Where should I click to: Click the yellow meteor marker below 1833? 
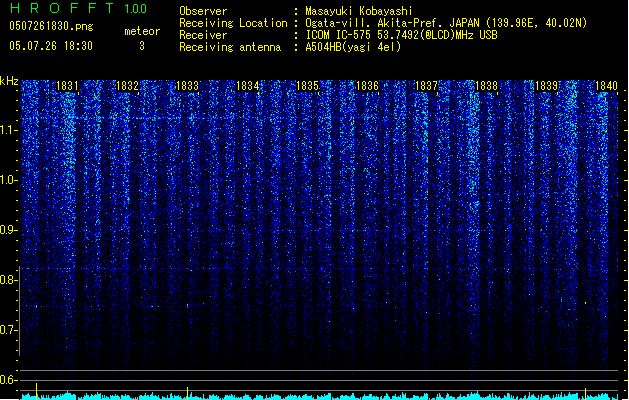(x=187, y=393)
